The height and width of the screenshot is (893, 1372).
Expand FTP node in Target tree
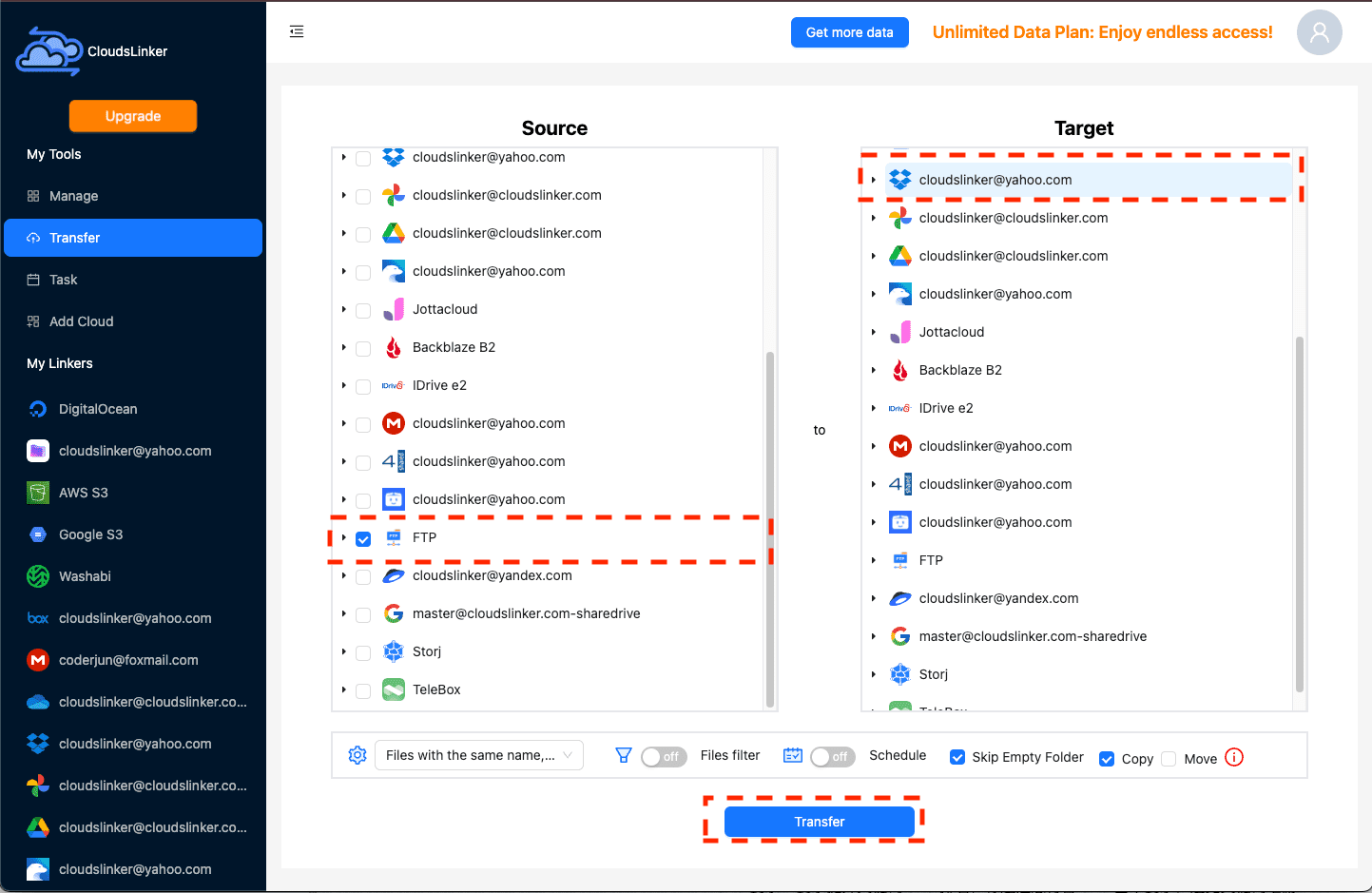(x=873, y=560)
